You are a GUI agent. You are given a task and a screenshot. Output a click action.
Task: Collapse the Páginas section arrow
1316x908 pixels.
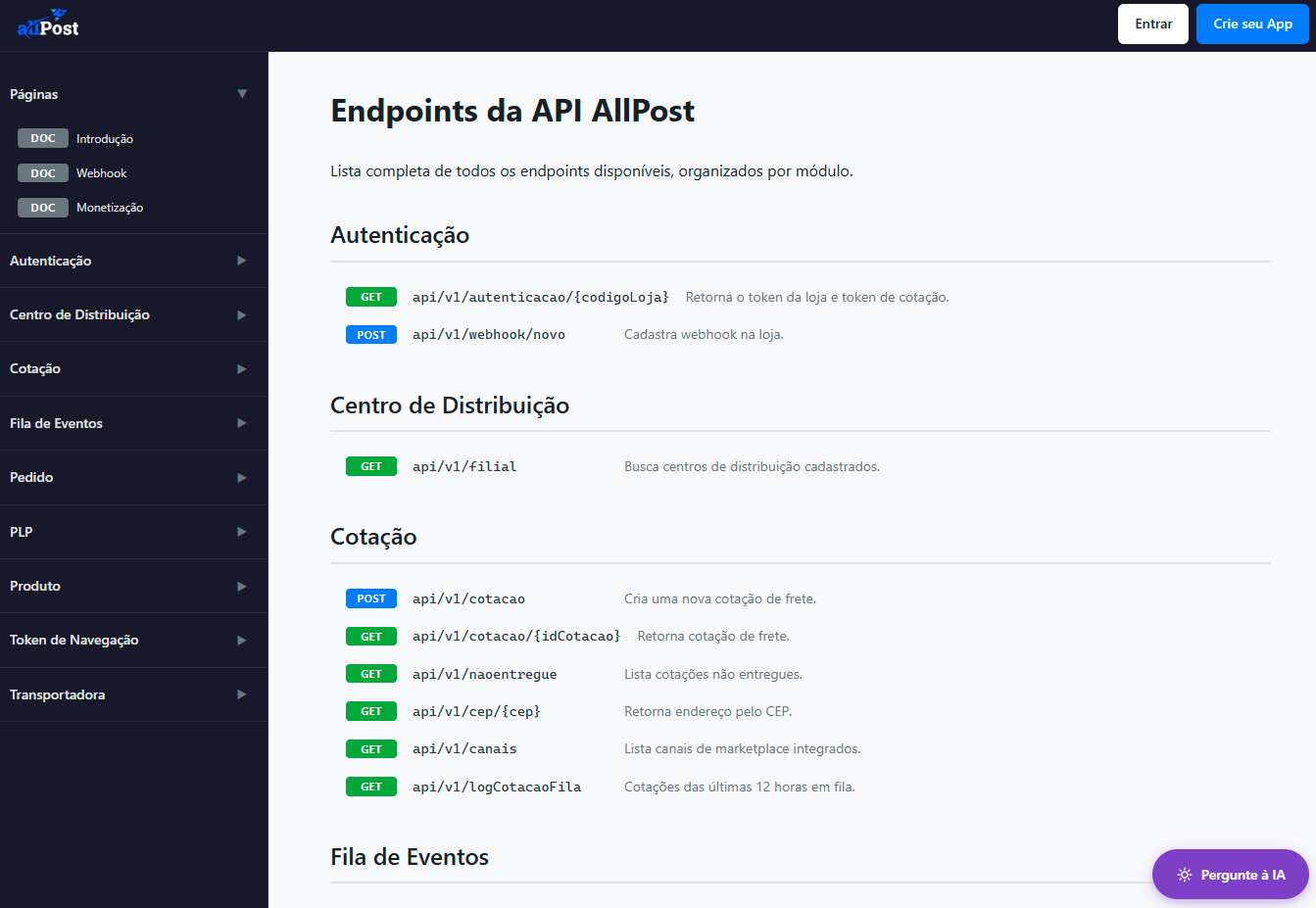pos(242,94)
